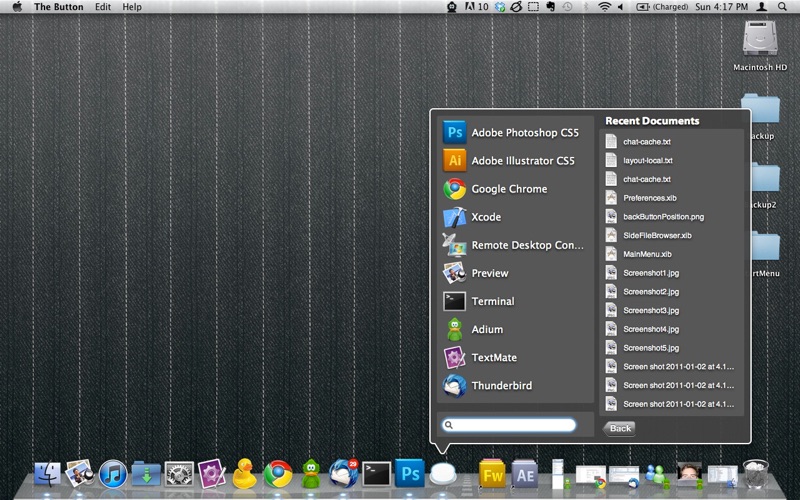
Task: Open the battery Charged status menu
Action: [x=662, y=7]
